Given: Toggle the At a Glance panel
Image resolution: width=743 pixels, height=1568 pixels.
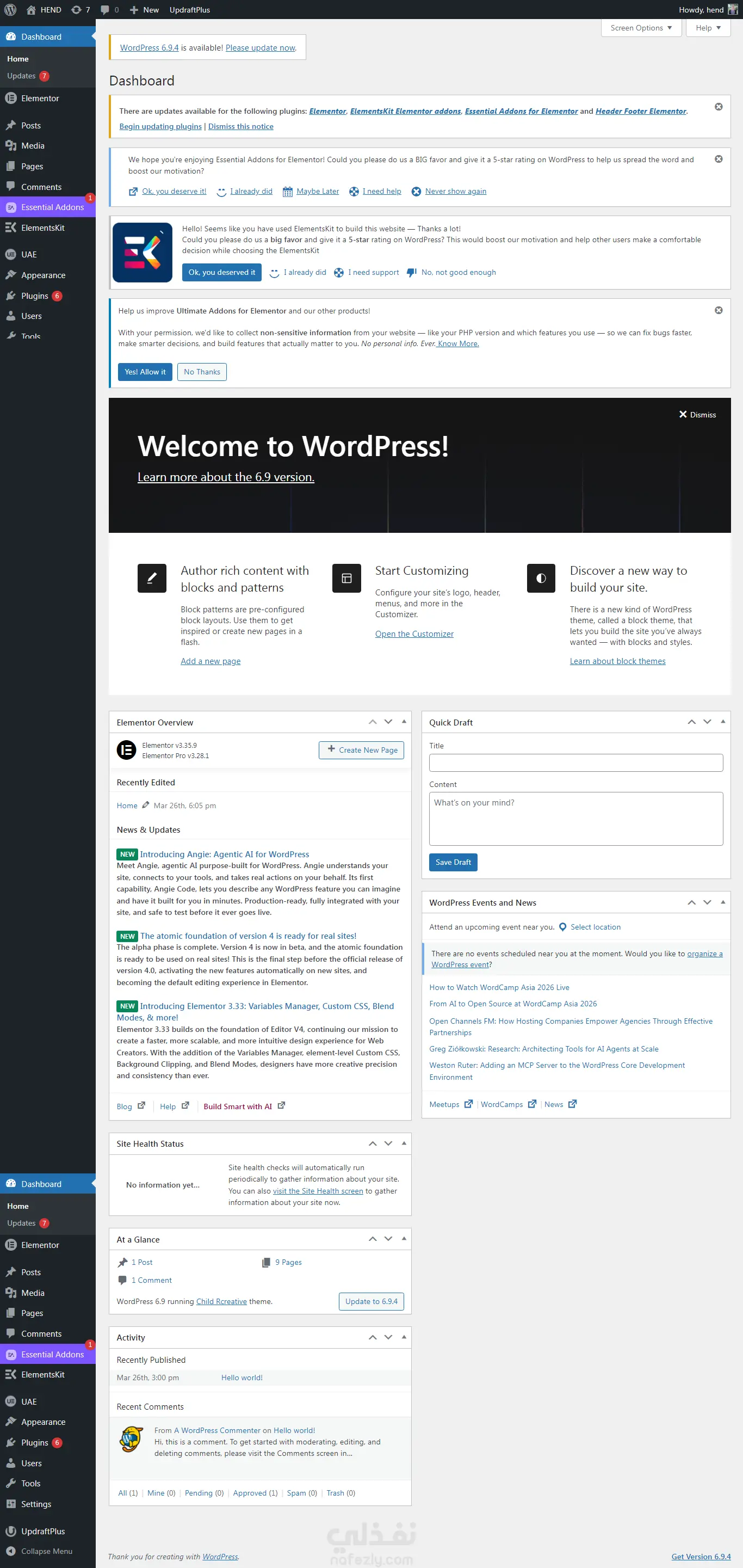Looking at the screenshot, I should click(x=404, y=1239).
